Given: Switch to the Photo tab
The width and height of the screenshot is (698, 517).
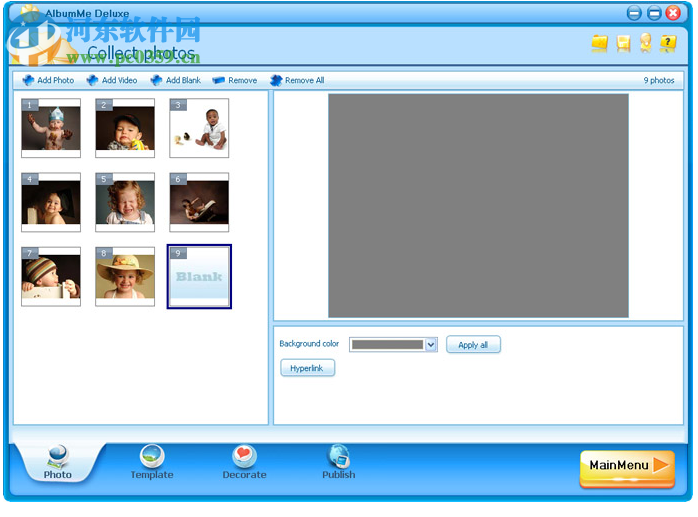Looking at the screenshot, I should coord(58,463).
